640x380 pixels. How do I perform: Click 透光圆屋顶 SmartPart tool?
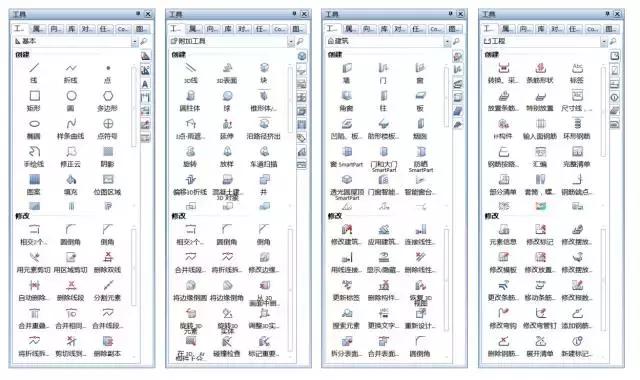coord(347,187)
